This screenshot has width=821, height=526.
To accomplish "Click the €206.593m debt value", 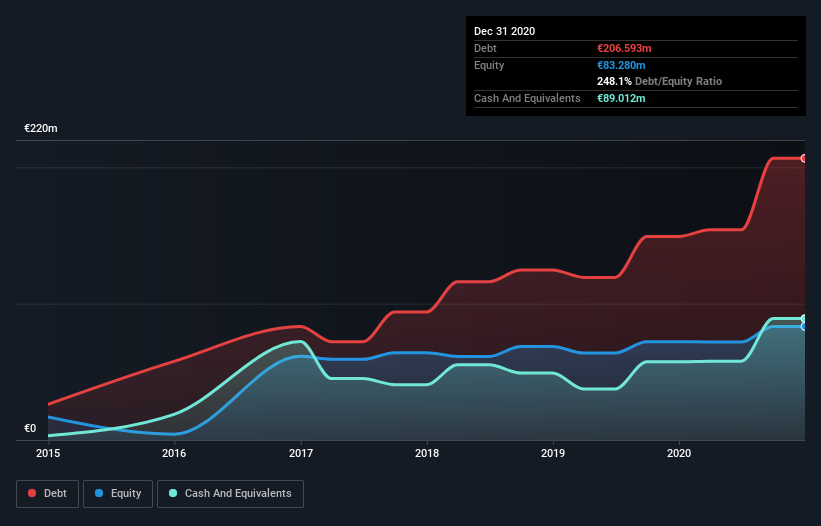I will tap(624, 48).
